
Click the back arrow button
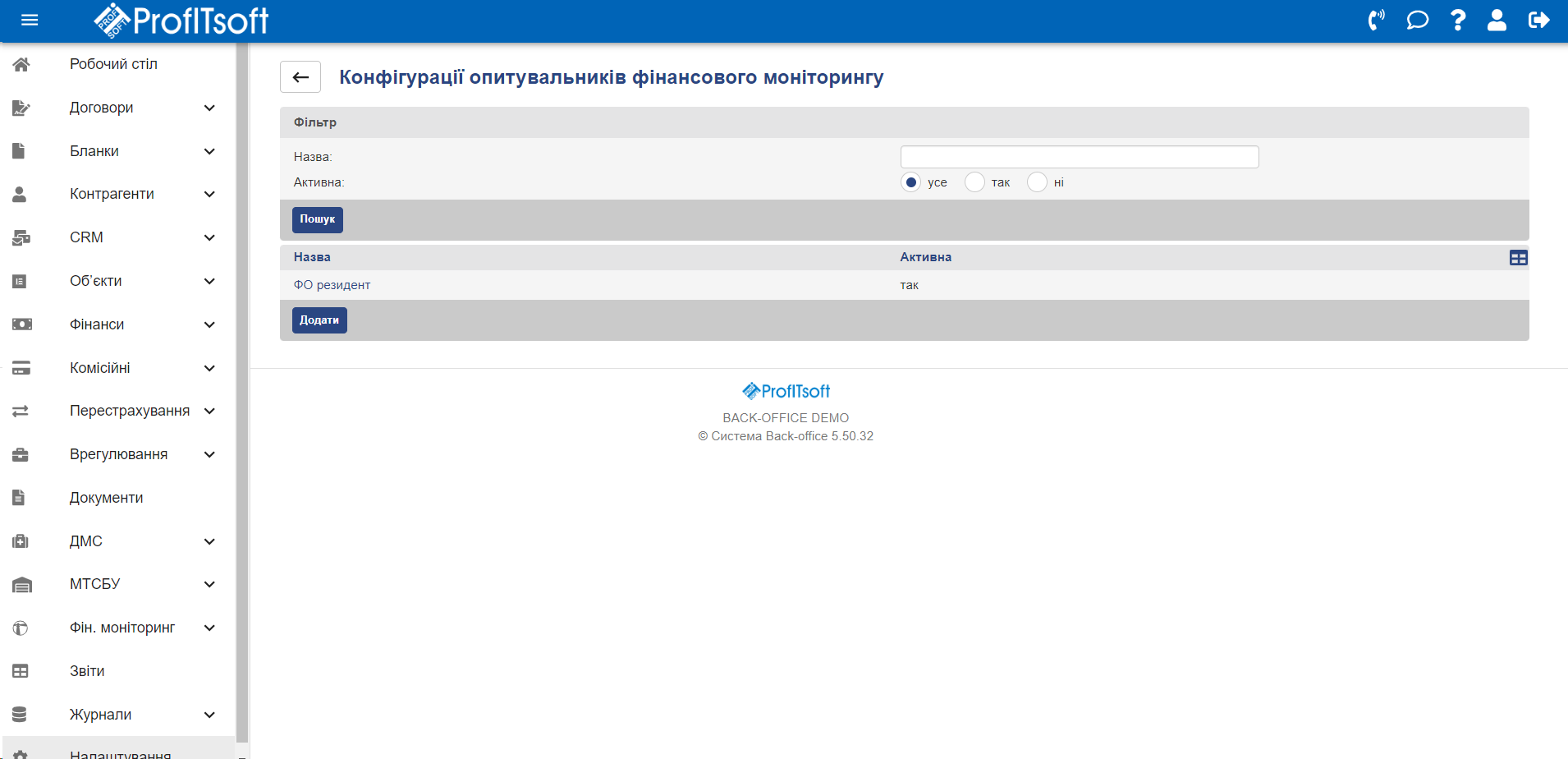coord(300,77)
